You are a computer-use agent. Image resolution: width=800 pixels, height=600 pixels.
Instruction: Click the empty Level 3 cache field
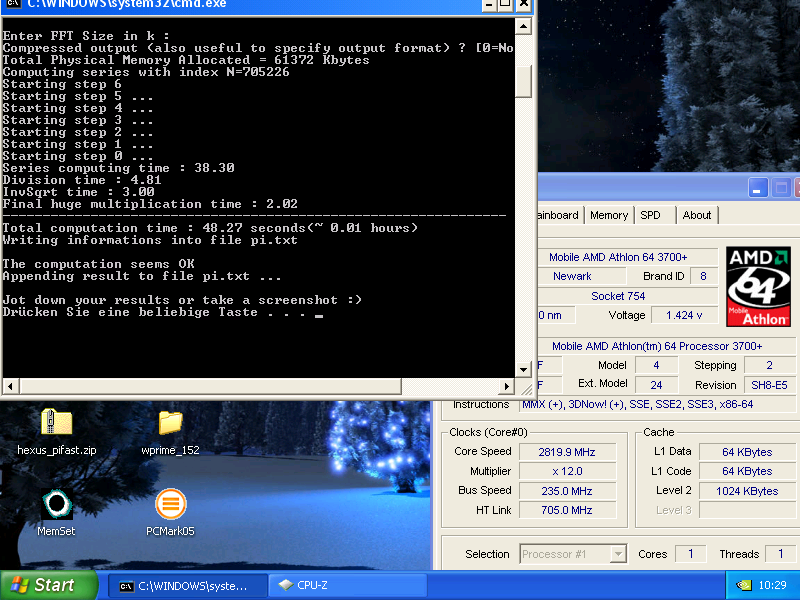[747, 510]
